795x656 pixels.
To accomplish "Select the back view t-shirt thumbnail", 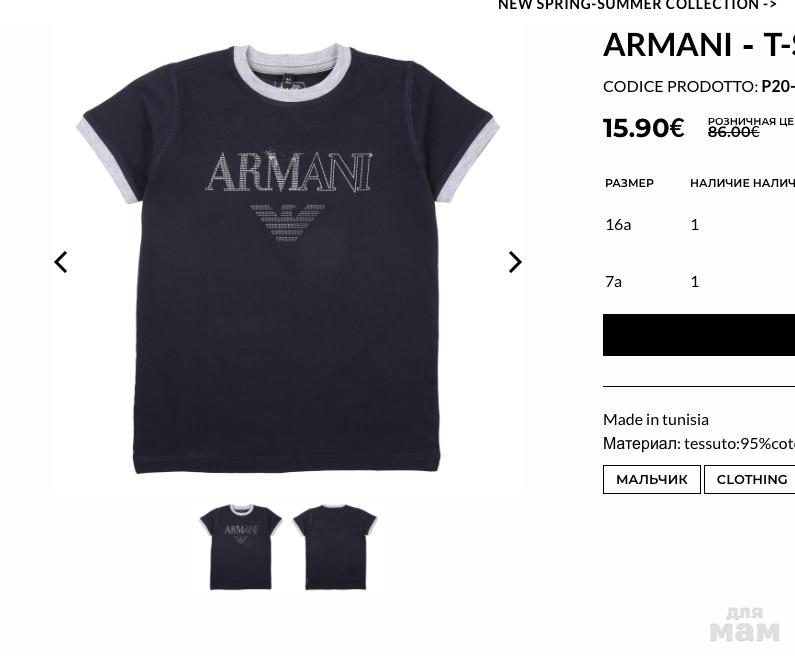I will click(335, 546).
